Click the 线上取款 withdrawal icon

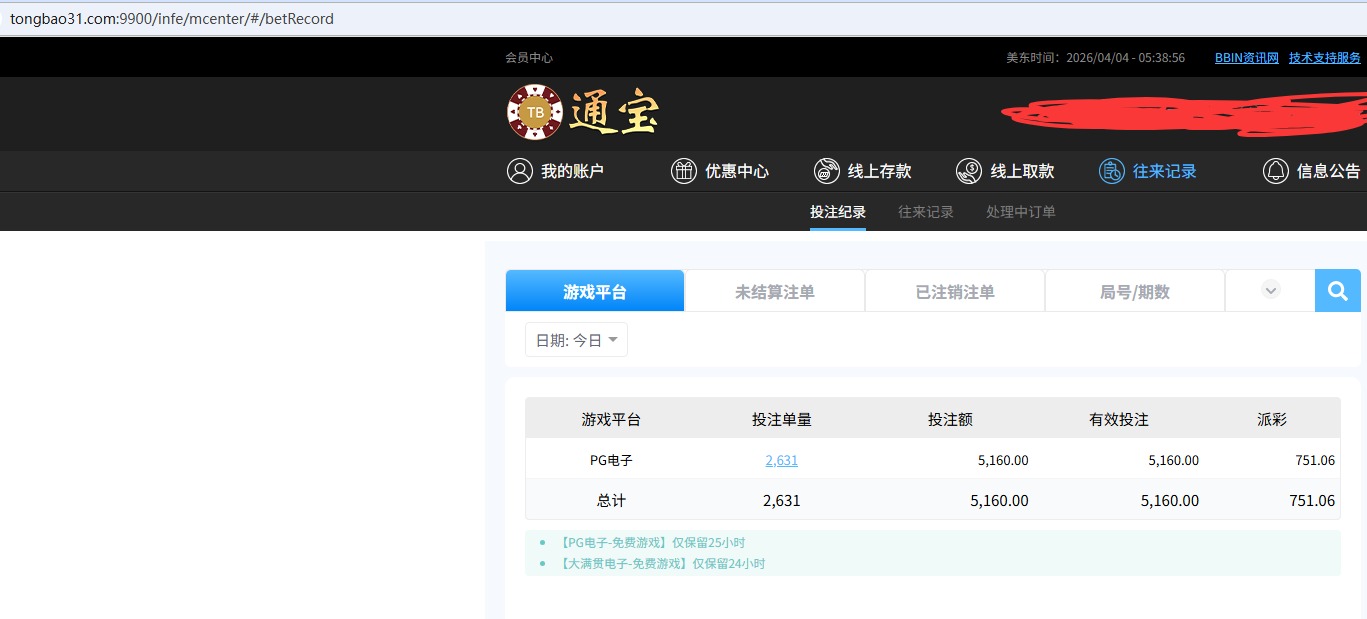click(x=969, y=171)
